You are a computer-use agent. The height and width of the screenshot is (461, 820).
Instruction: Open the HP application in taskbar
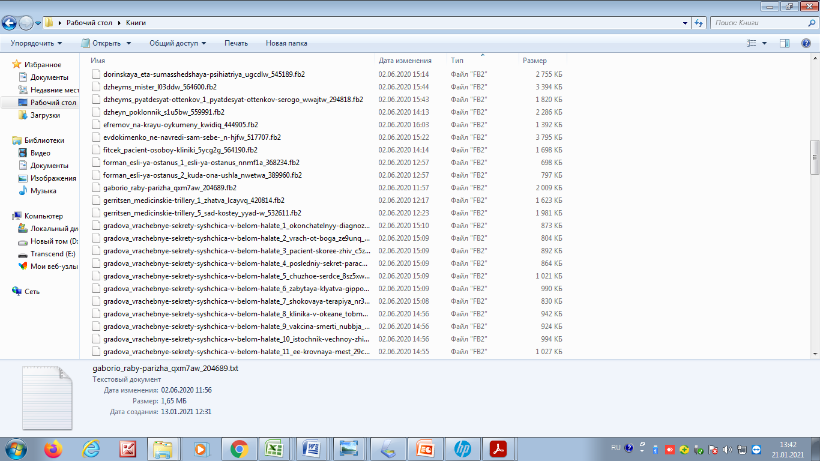[x=461, y=448]
